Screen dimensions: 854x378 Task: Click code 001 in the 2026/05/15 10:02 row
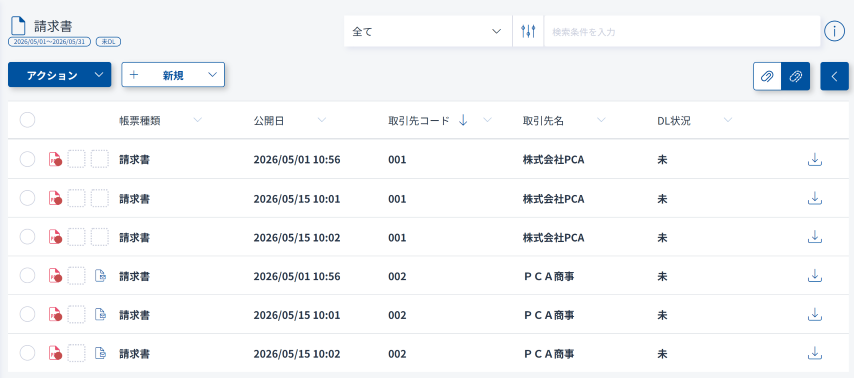(397, 237)
